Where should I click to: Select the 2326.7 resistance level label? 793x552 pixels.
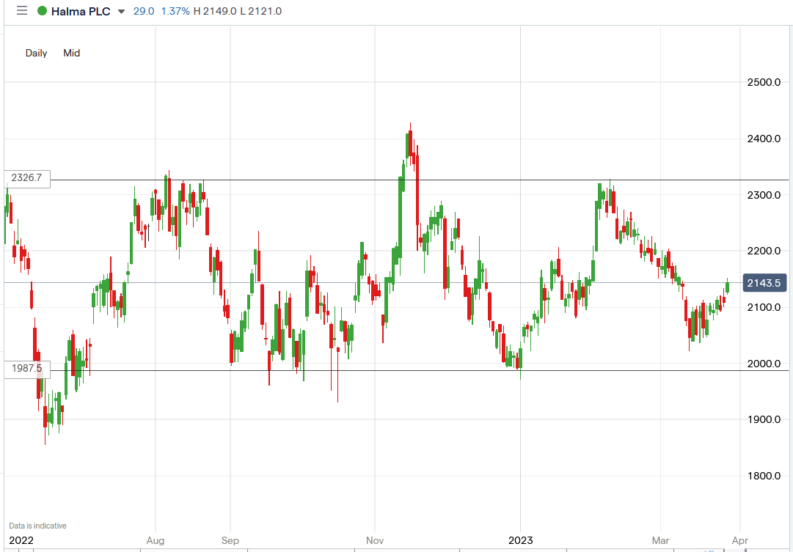click(27, 178)
